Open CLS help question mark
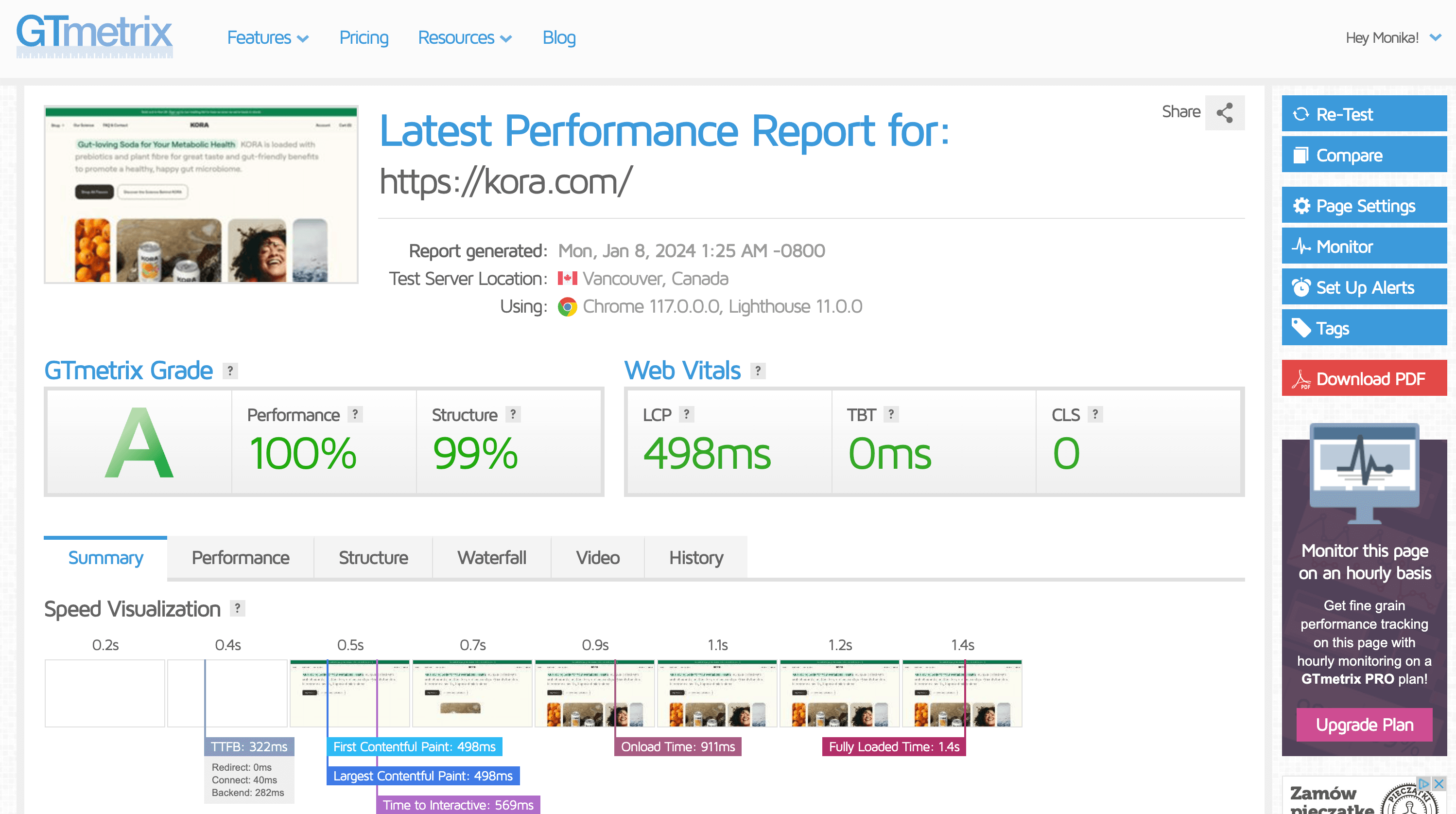 point(1095,414)
